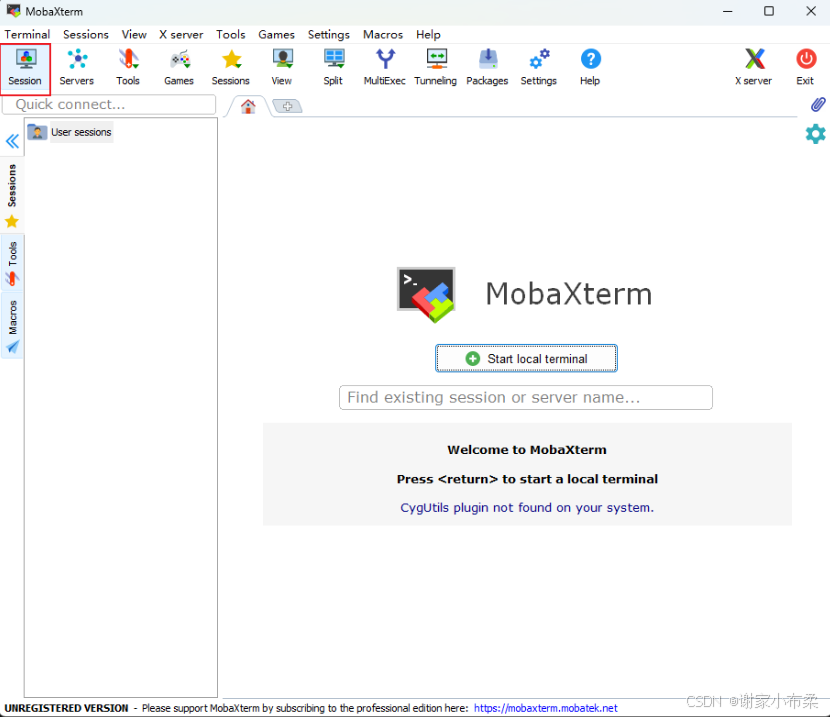Screen dimensions: 830x717
Task: Open the View toolbar icon
Action: point(282,68)
